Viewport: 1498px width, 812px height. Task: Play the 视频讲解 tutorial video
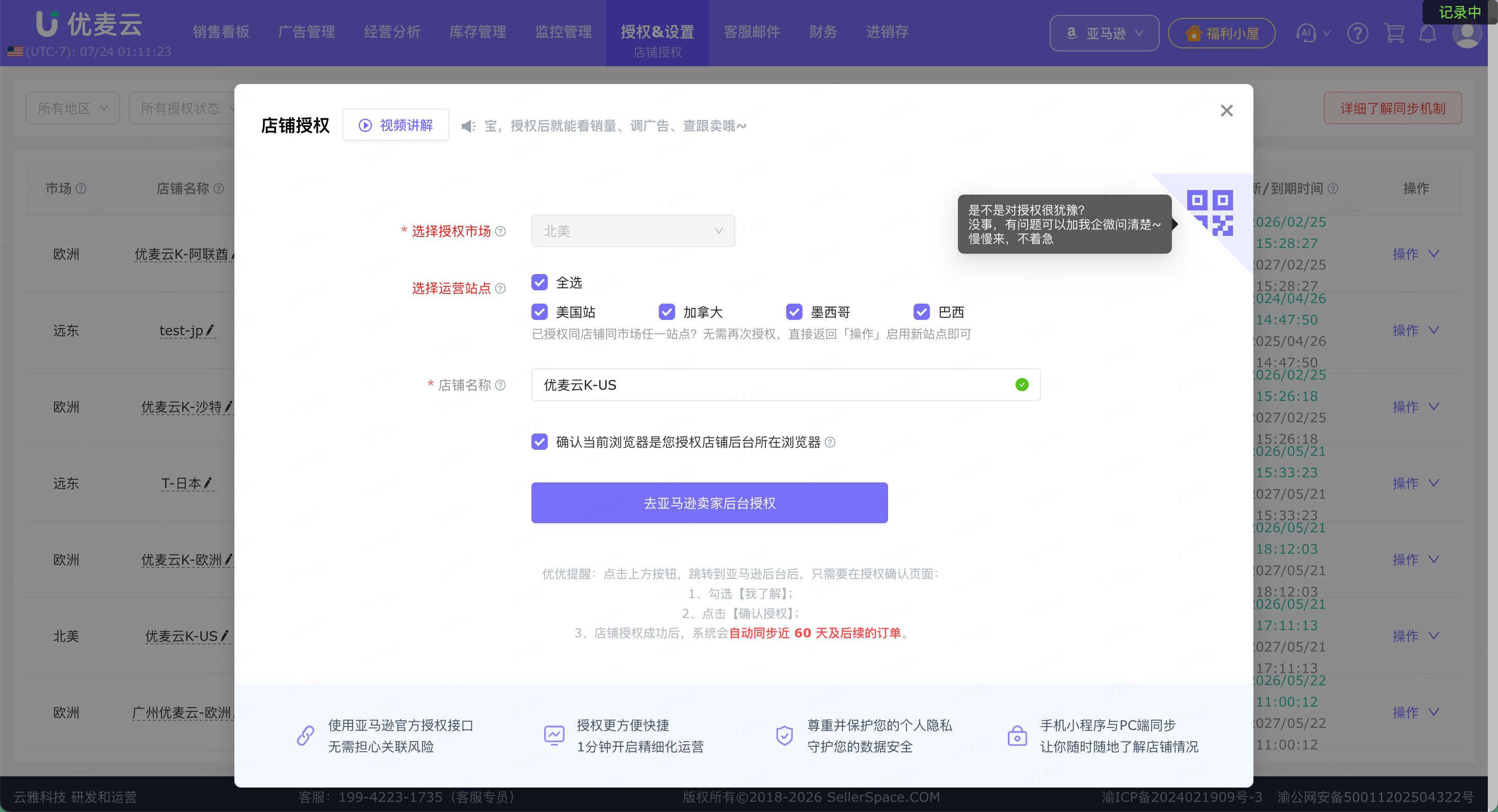pyautogui.click(x=395, y=125)
